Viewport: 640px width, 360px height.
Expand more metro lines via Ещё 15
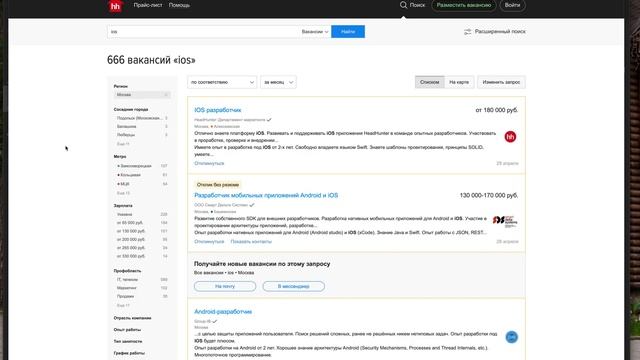tap(123, 193)
